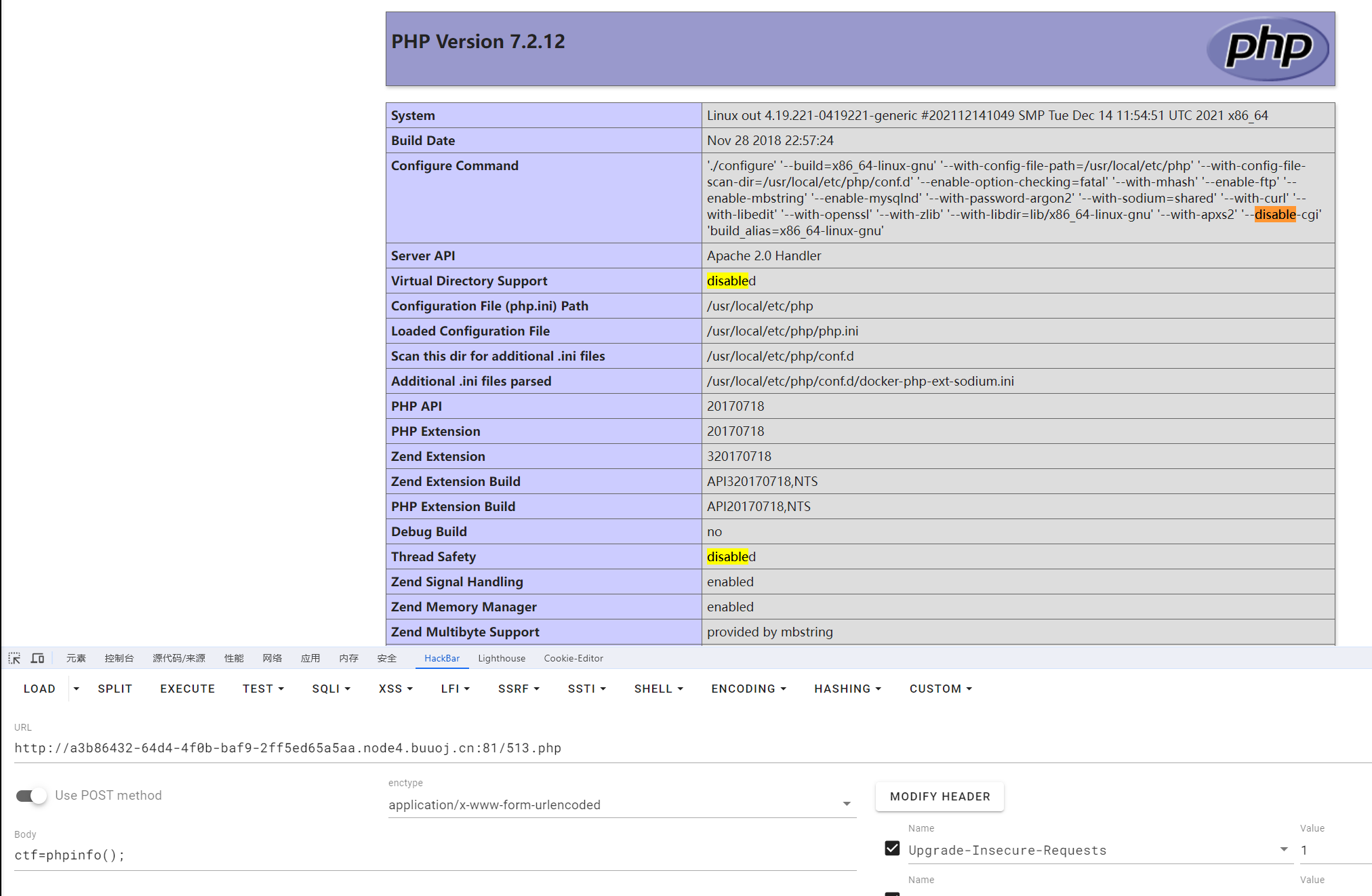The image size is (1372, 896).
Task: Click the 'Server API' row label
Action: tap(423, 256)
